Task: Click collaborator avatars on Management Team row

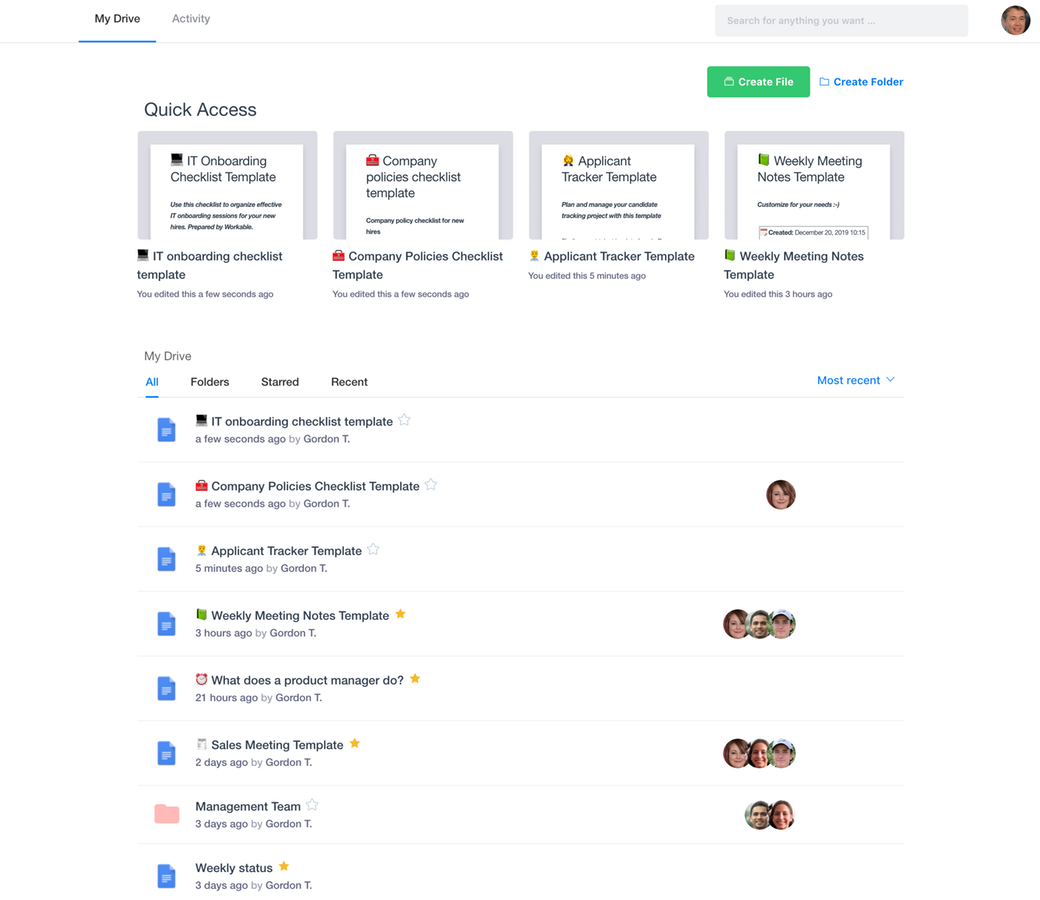Action: point(769,815)
